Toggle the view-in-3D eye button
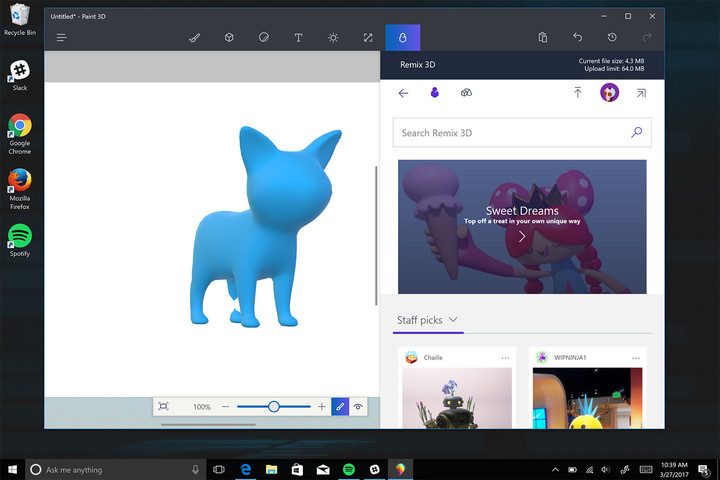 point(358,407)
